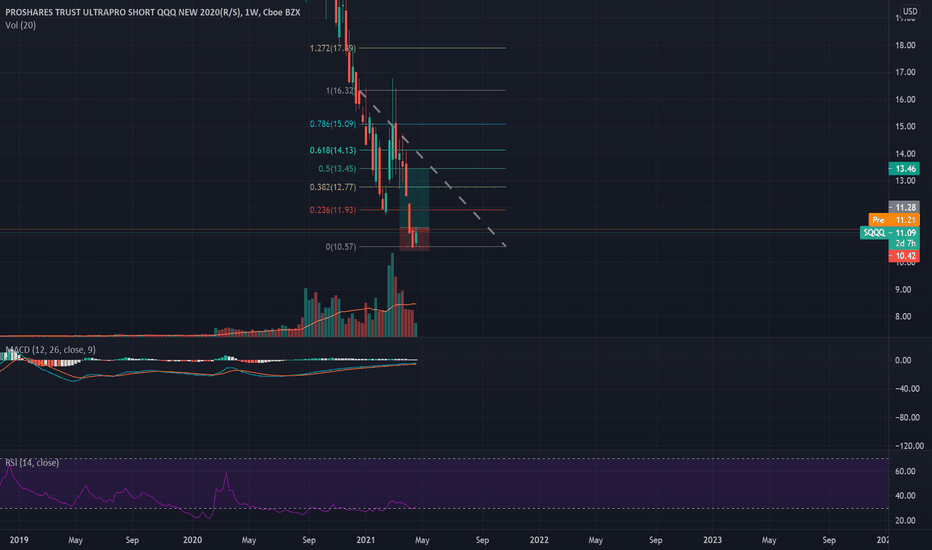The width and height of the screenshot is (932, 550).
Task: Click the SQQQ 11.09 last price label
Action: (890, 232)
